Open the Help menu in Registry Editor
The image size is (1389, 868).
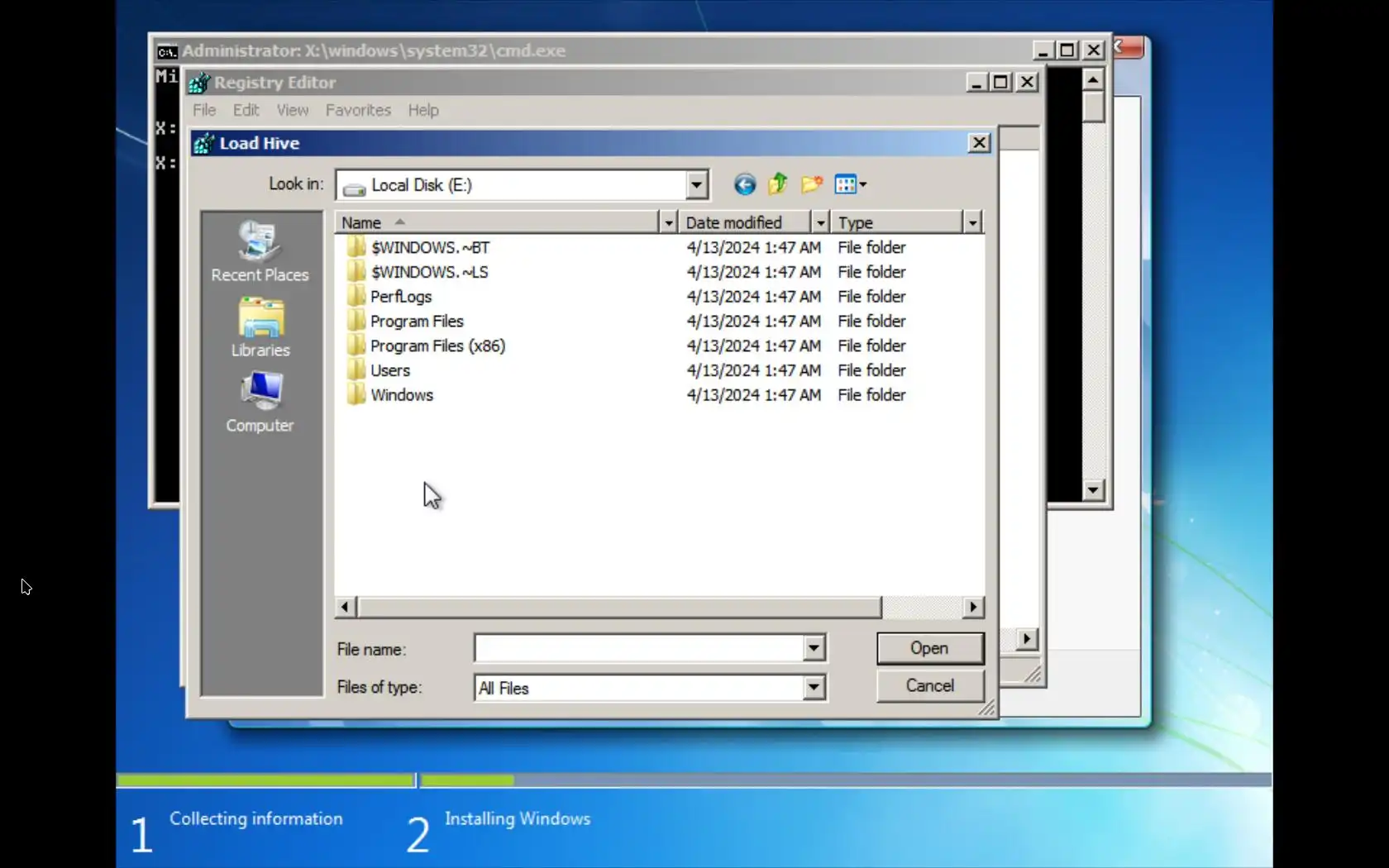423,110
